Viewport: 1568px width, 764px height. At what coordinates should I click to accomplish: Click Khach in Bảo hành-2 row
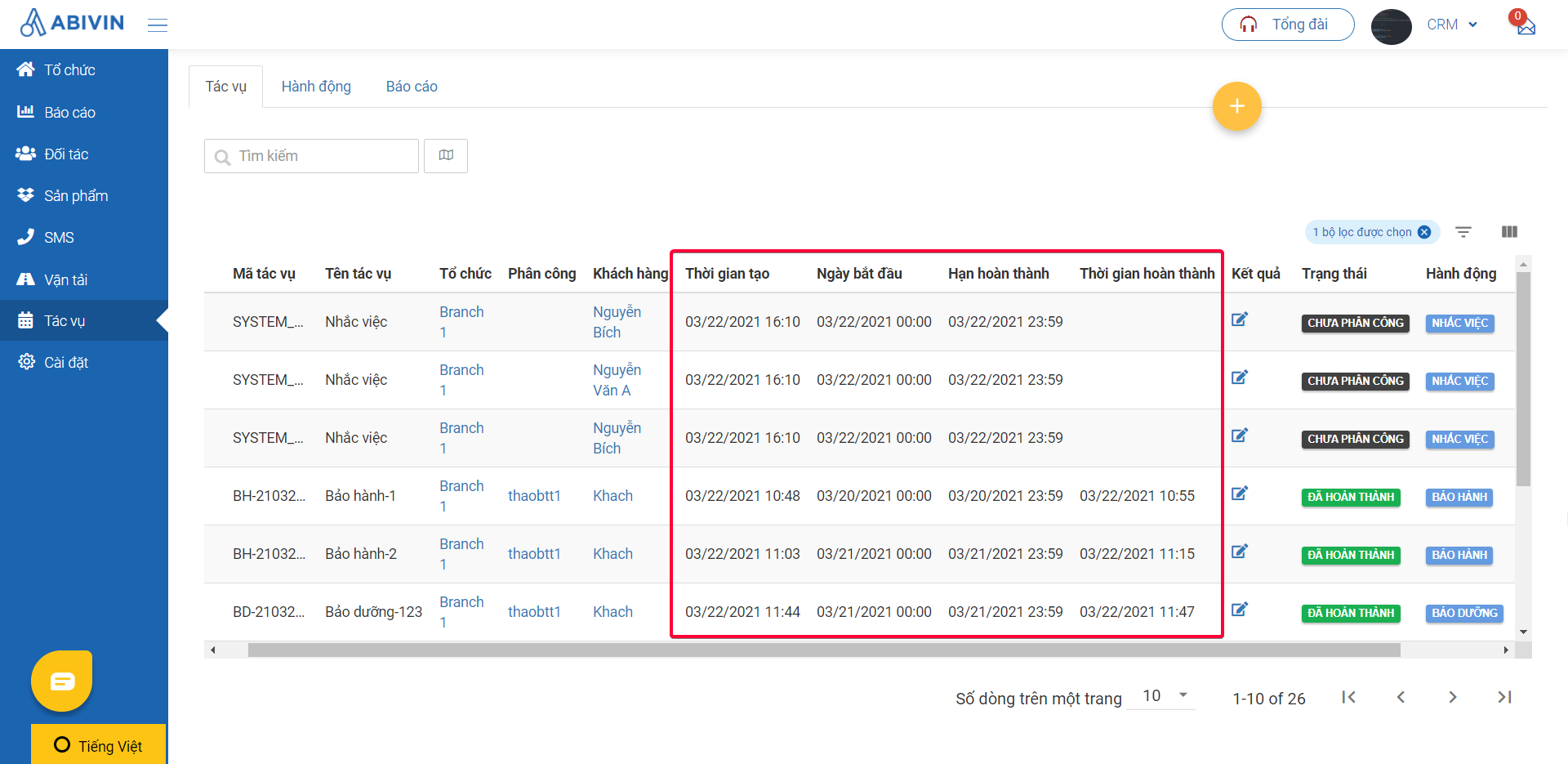612,554
